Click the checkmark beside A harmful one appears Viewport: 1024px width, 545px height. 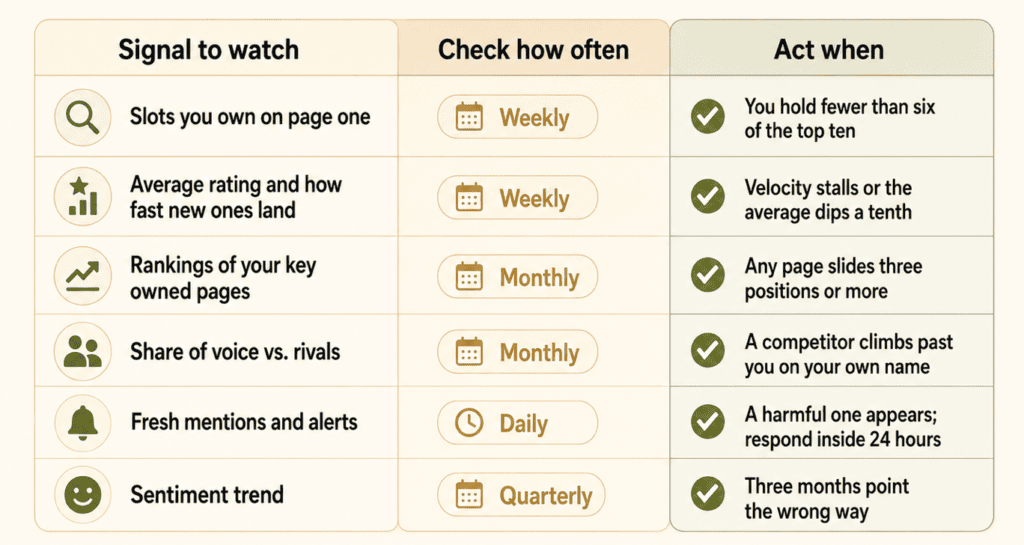(708, 422)
